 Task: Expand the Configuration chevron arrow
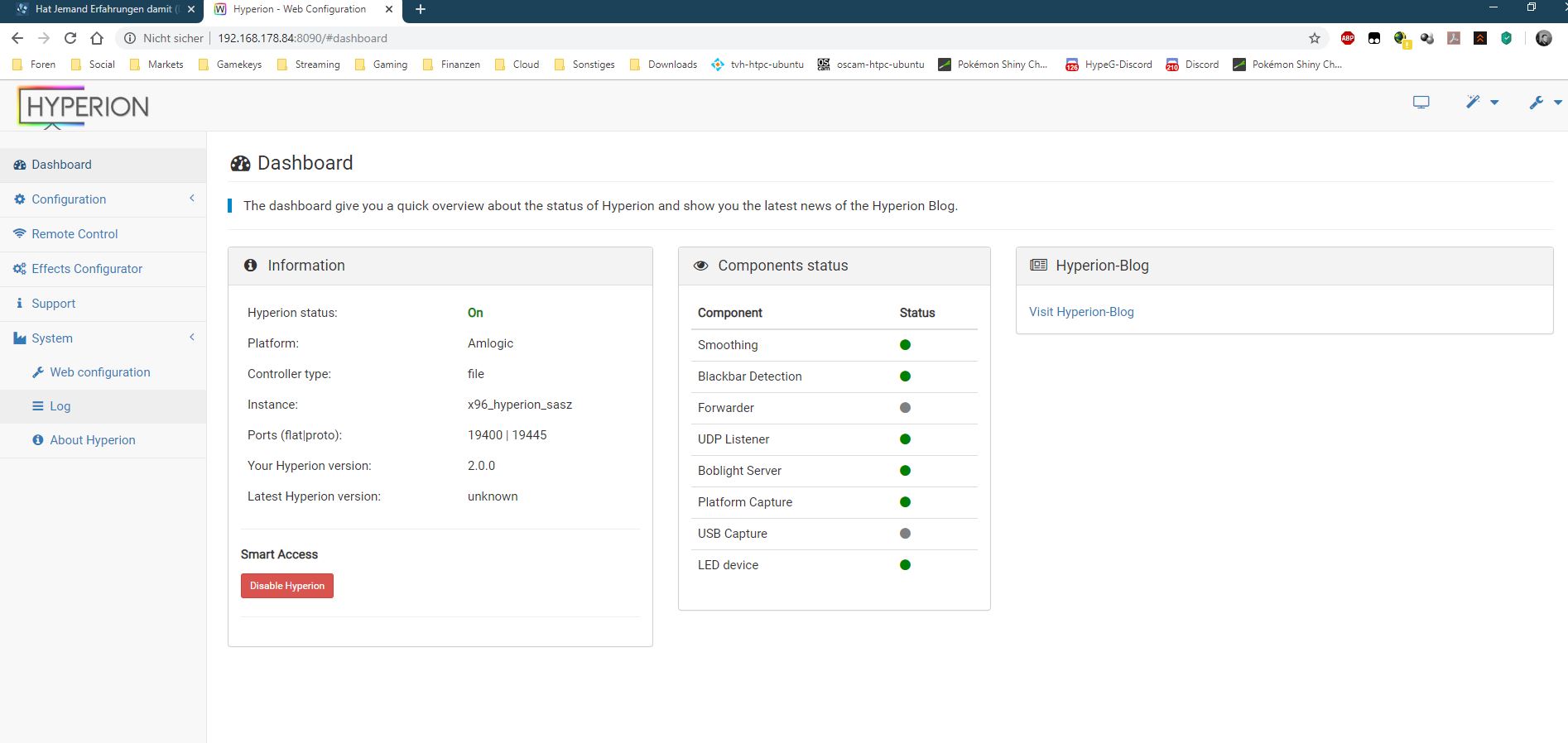[192, 199]
